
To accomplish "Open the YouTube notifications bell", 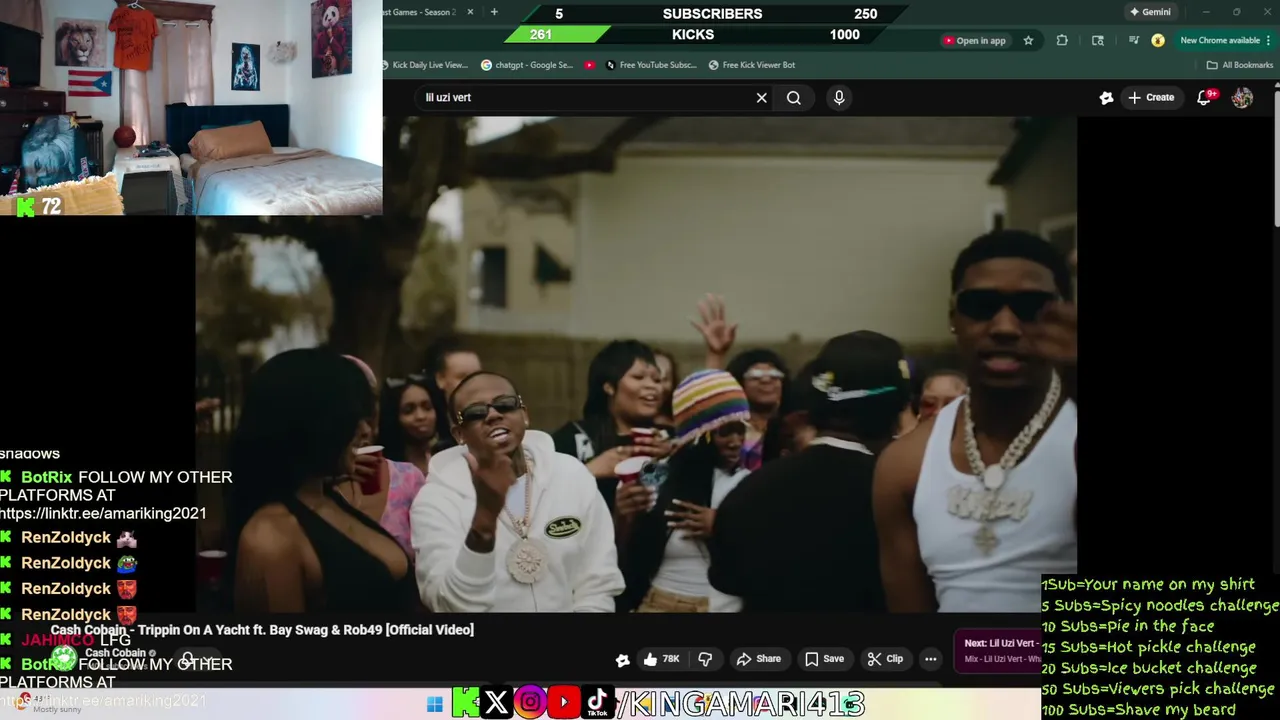I will (1205, 97).
